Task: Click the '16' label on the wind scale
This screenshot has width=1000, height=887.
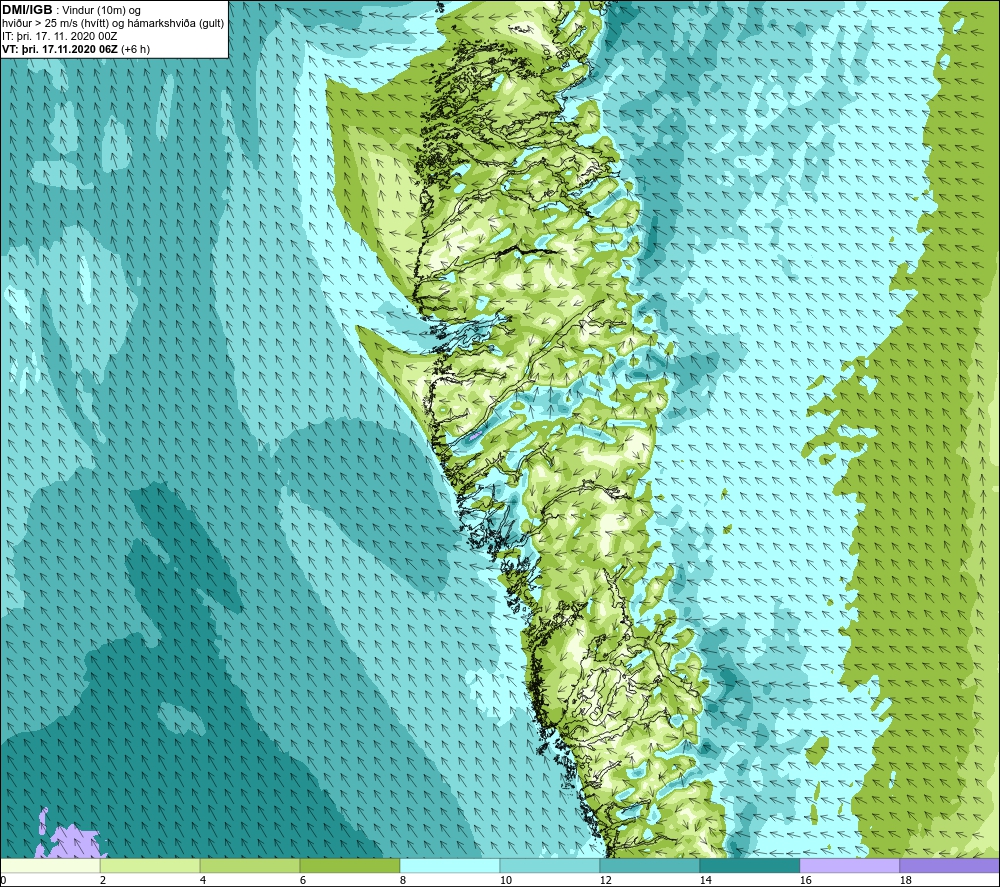Action: (805, 881)
